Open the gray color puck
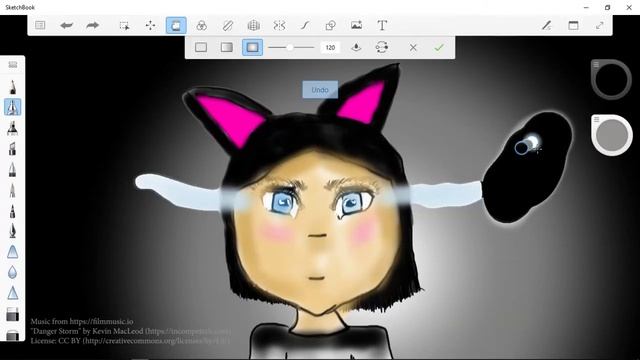 [612, 135]
